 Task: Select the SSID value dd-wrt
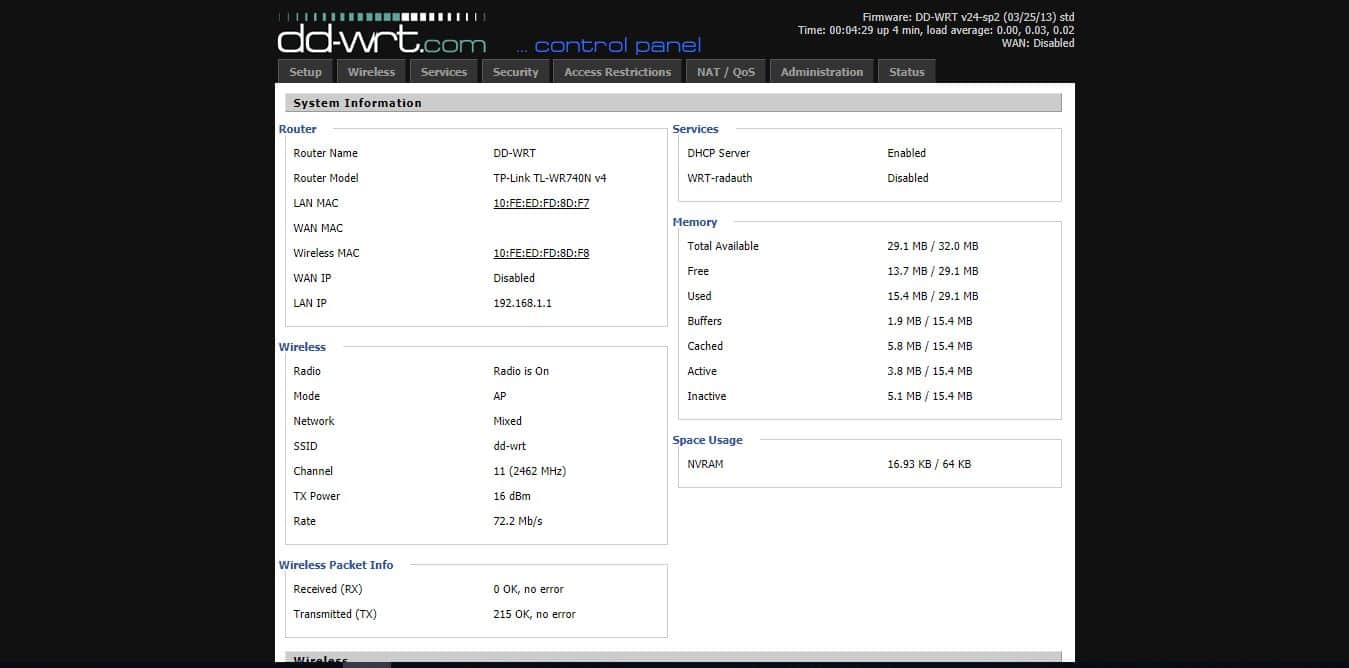510,446
